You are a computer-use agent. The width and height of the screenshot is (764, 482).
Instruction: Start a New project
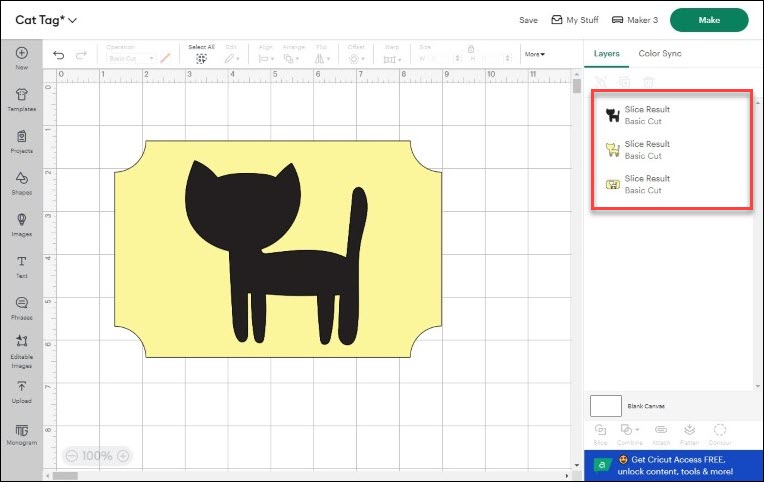(x=21, y=57)
